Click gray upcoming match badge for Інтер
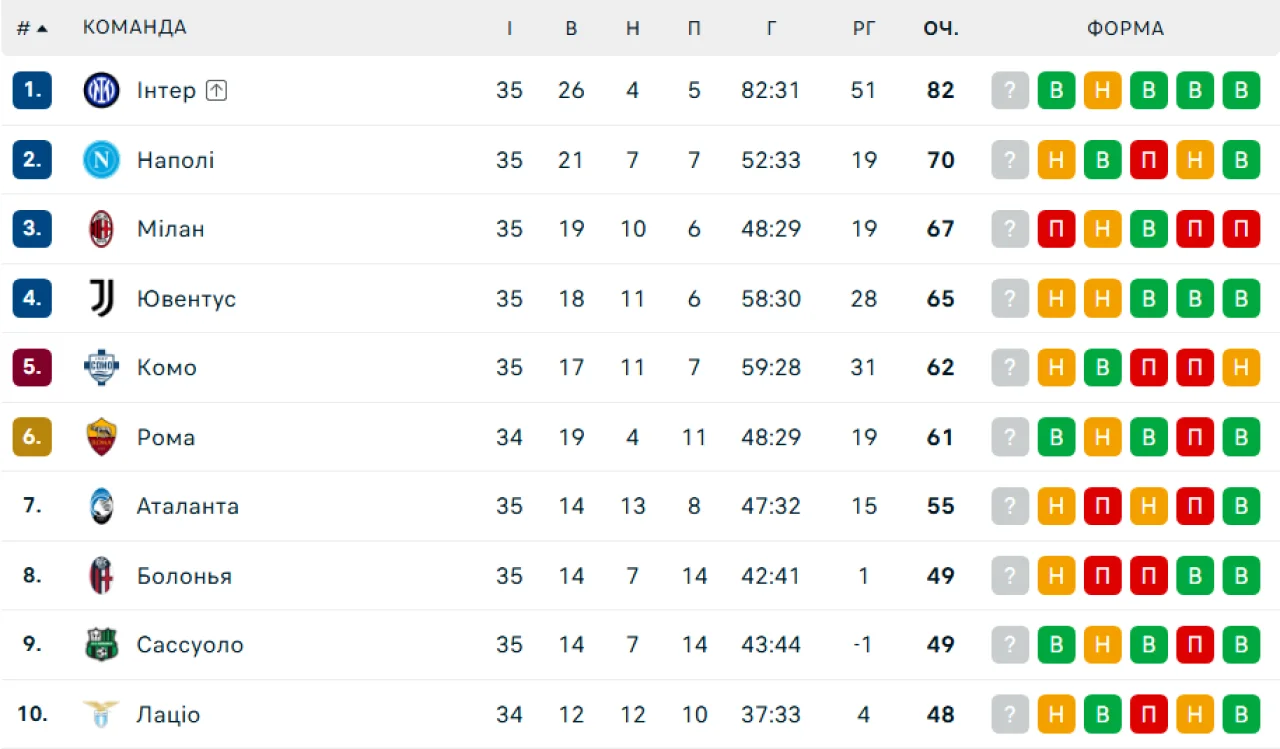Screen dimensions: 1280x749 coord(1010,91)
